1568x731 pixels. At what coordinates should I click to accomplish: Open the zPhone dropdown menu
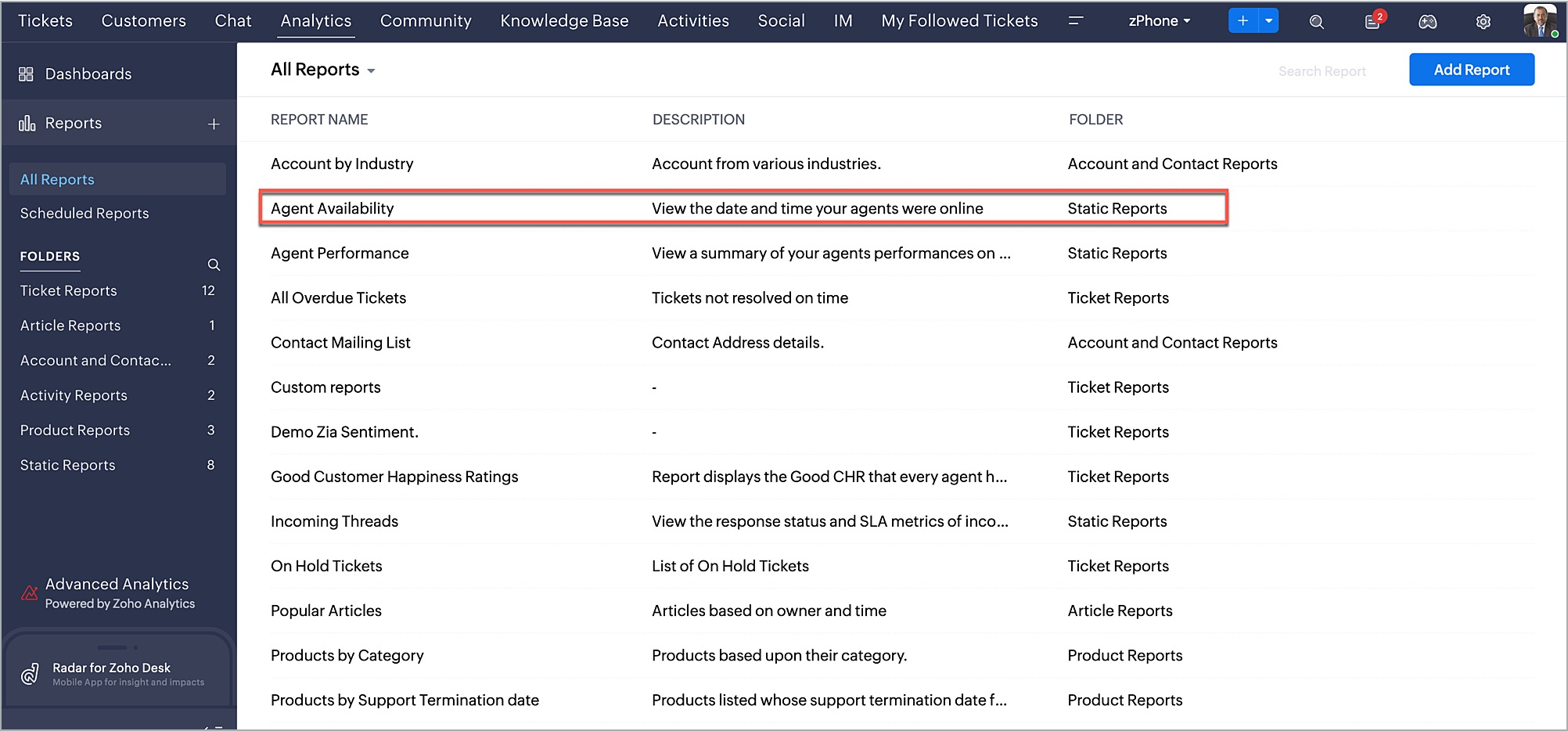pos(1159,21)
